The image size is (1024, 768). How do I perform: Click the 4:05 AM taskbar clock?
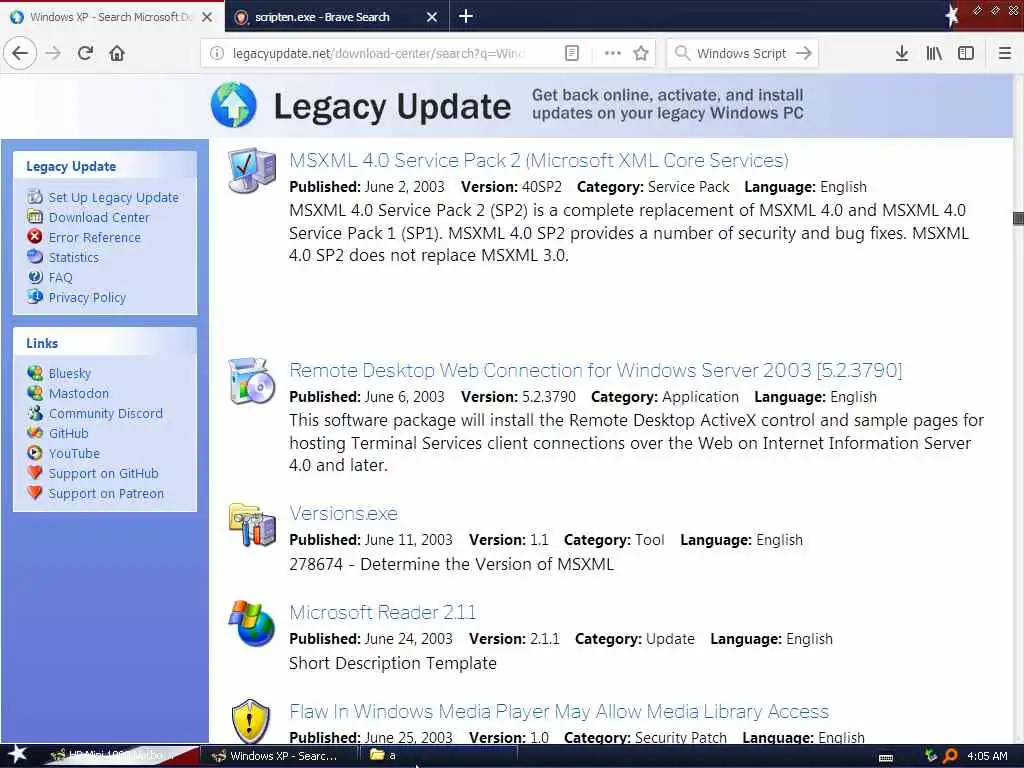click(x=987, y=756)
